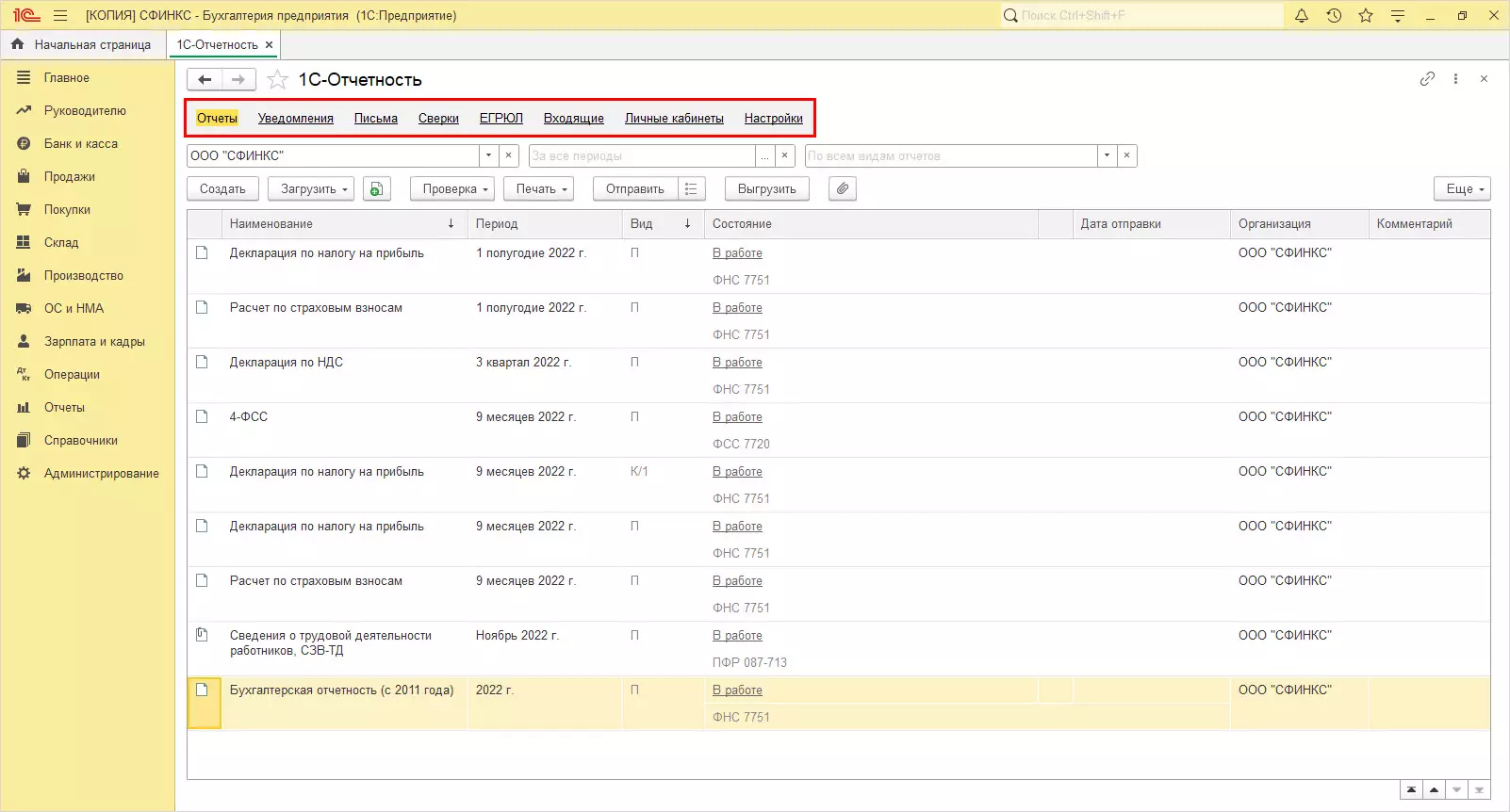This screenshot has height=812, width=1510.
Task: Click the paperclip attachment button
Action: click(843, 189)
